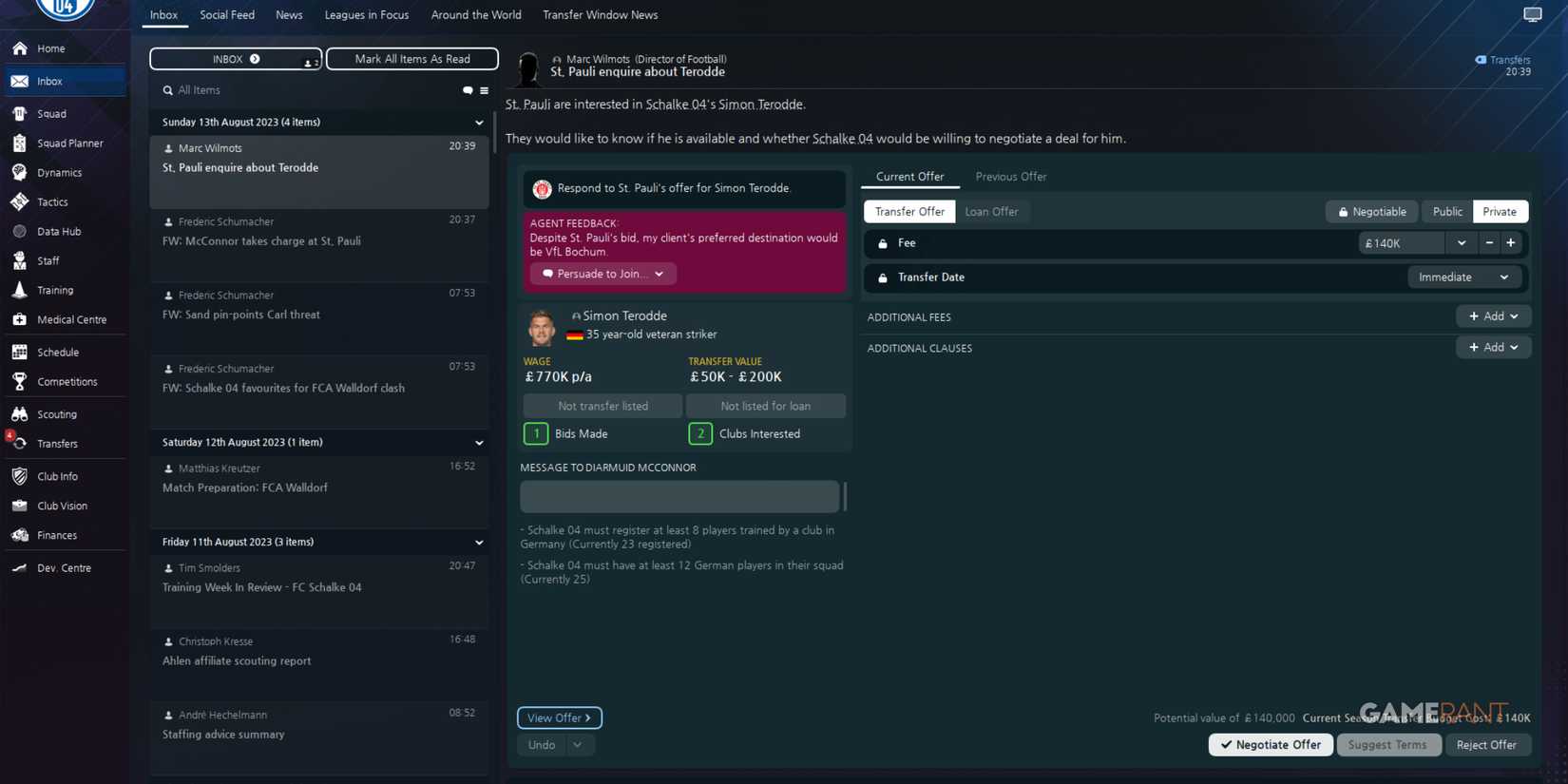Toggle Not listed for loan status

tap(765, 406)
